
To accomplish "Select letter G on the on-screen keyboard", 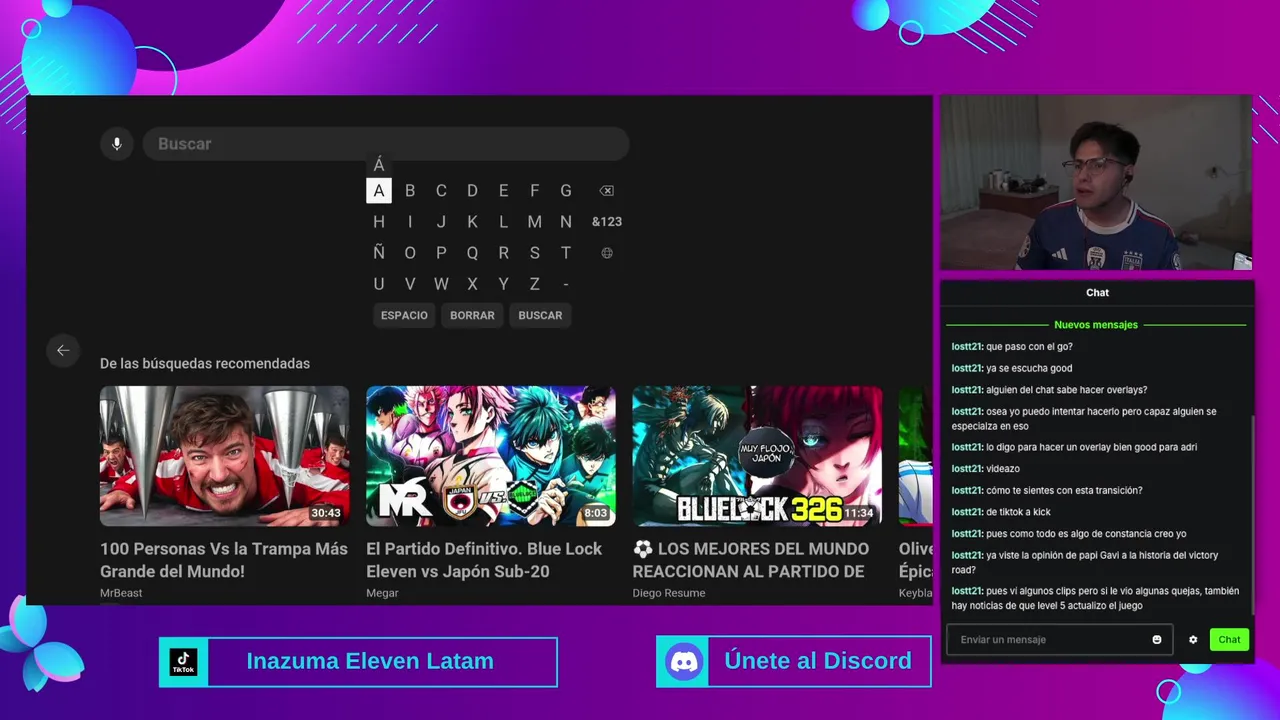I will pyautogui.click(x=566, y=191).
